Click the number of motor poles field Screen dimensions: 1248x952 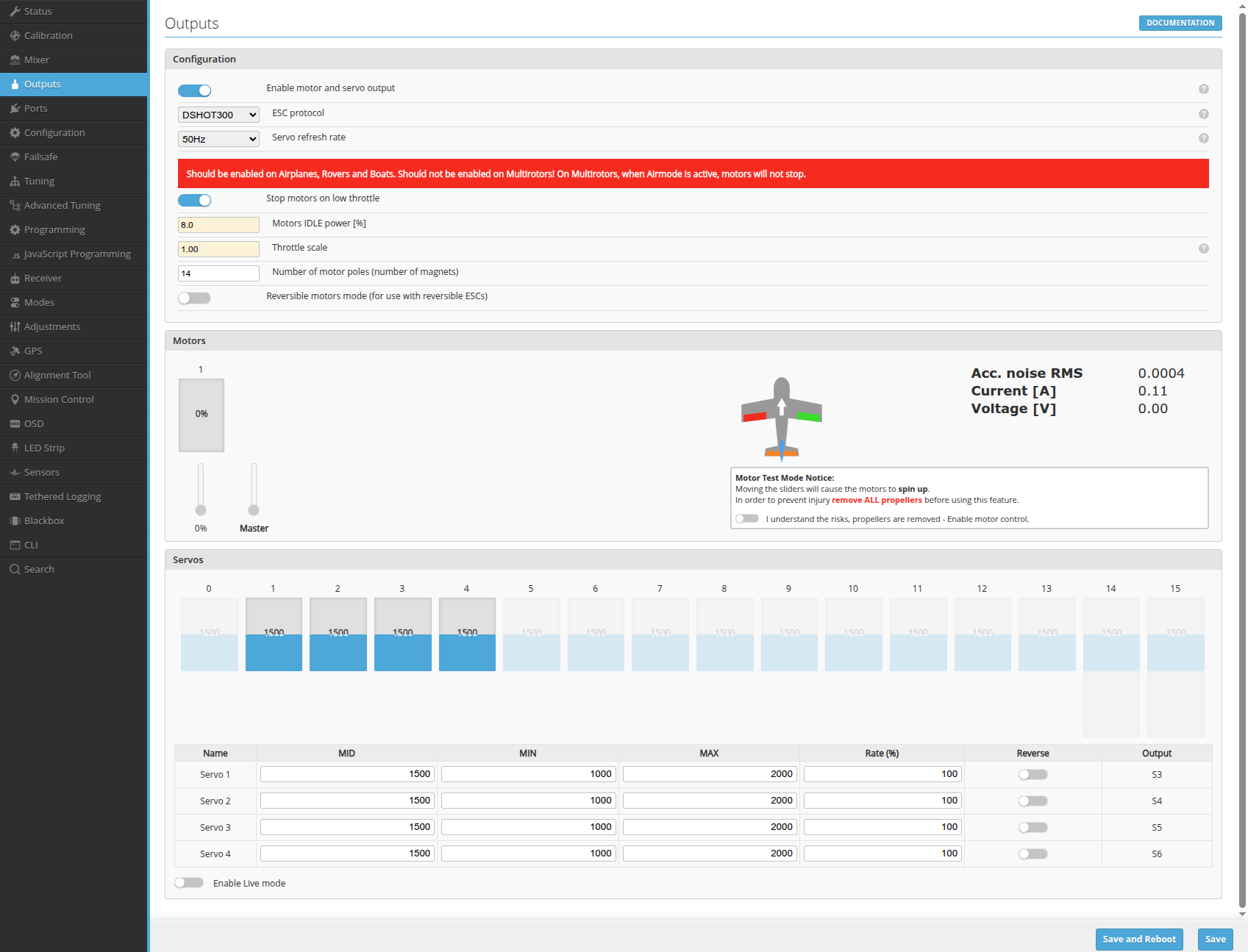pyautogui.click(x=218, y=273)
